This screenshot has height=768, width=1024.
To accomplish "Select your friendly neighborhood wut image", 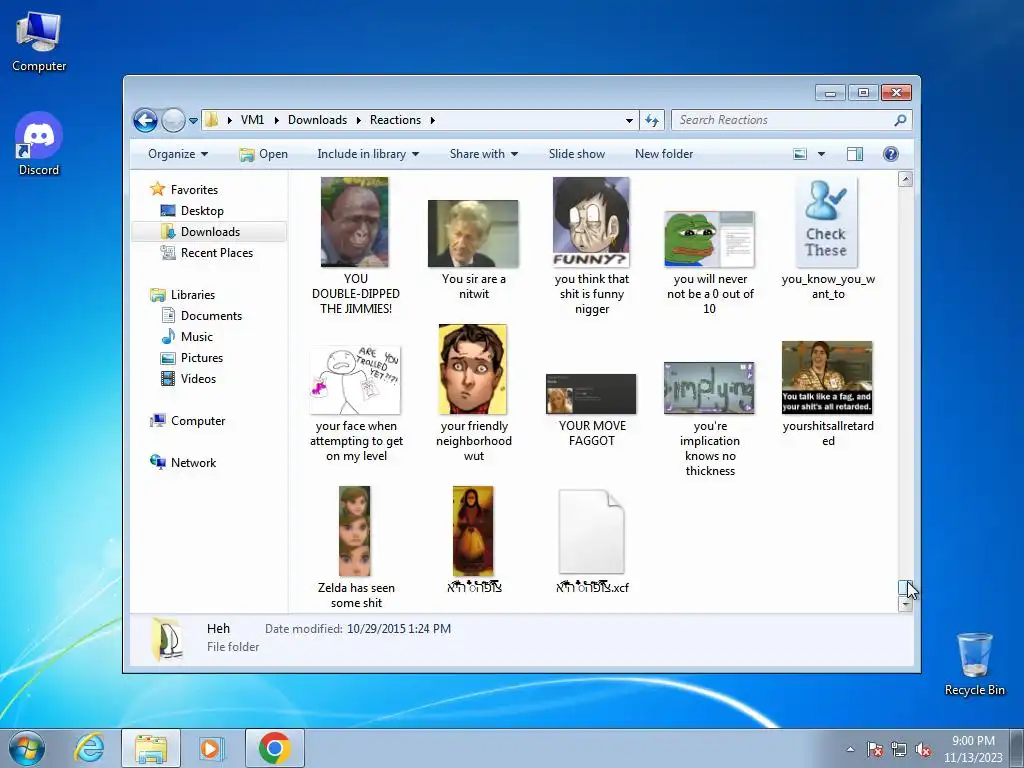I will tap(473, 369).
